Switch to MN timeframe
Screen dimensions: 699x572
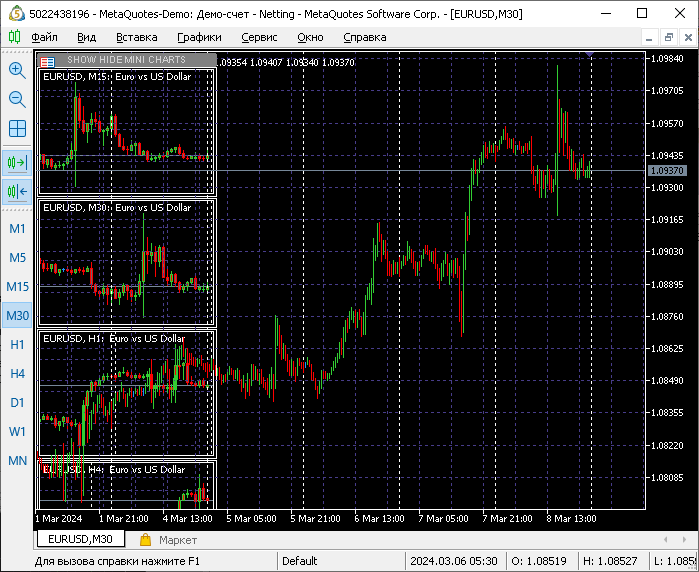click(17, 460)
